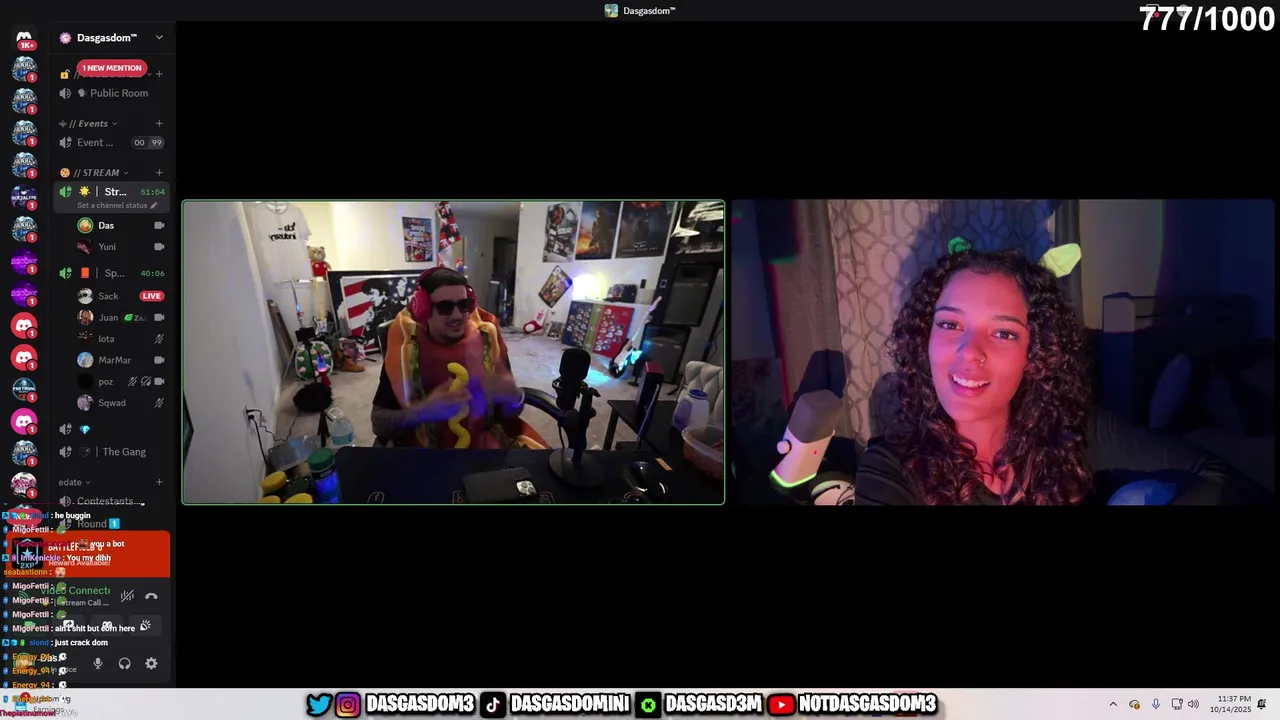The height and width of the screenshot is (720, 1280).
Task: Select the Str... voice channel with sun emoji
Action: click(x=110, y=192)
